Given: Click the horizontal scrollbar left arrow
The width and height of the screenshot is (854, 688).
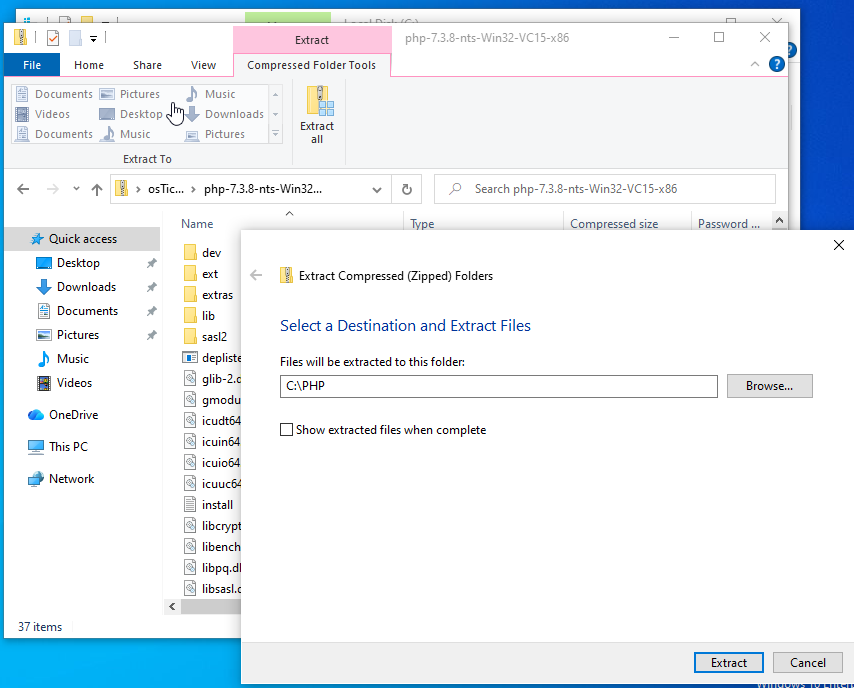Looking at the screenshot, I should (172, 606).
